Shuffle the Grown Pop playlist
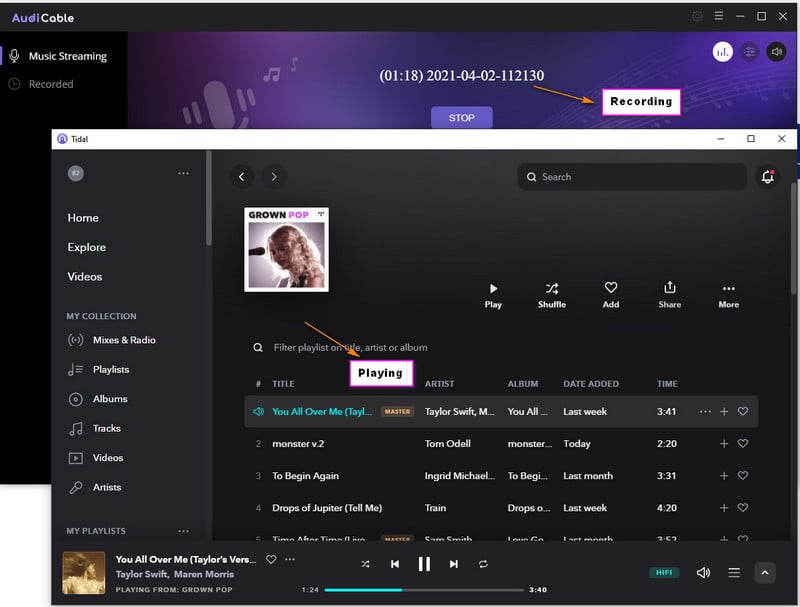This screenshot has height=607, width=800. tap(552, 296)
